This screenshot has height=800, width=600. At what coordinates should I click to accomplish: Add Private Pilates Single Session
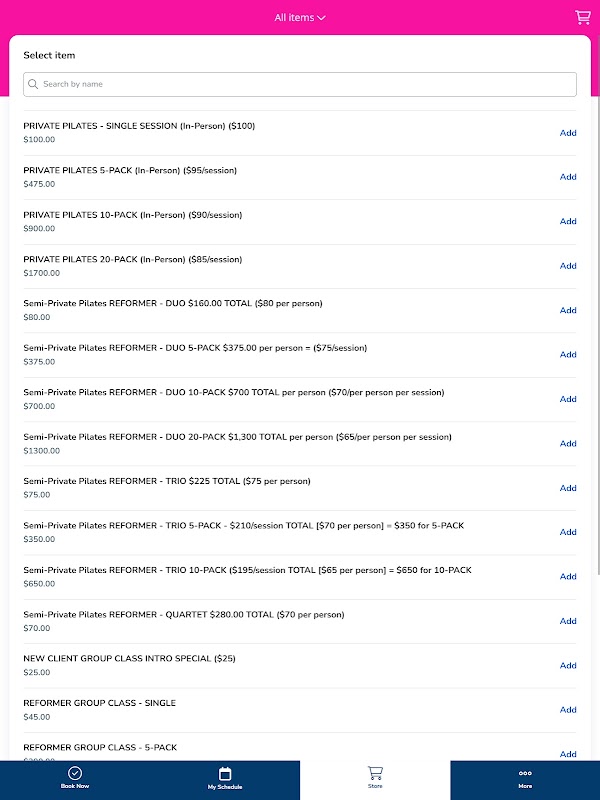tap(568, 133)
